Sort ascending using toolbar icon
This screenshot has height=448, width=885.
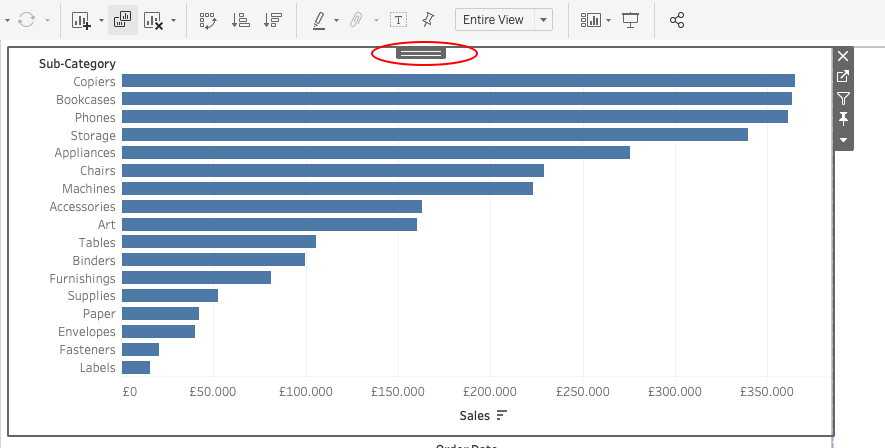(240, 20)
